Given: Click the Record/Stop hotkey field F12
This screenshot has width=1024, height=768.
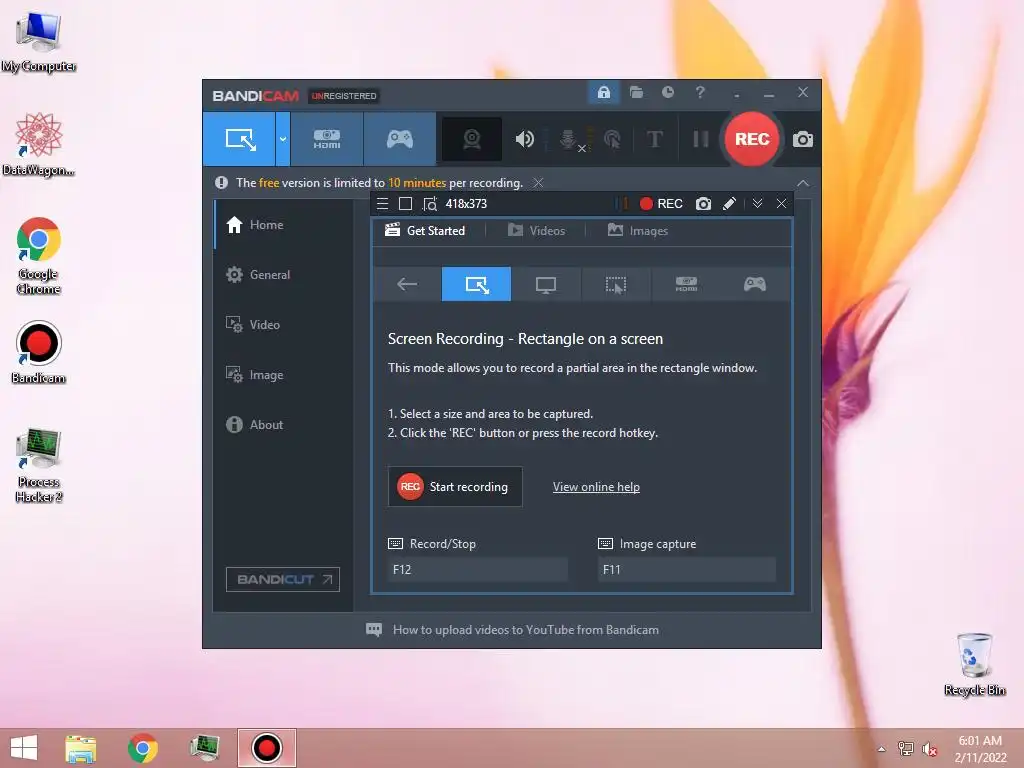Looking at the screenshot, I should (477, 569).
